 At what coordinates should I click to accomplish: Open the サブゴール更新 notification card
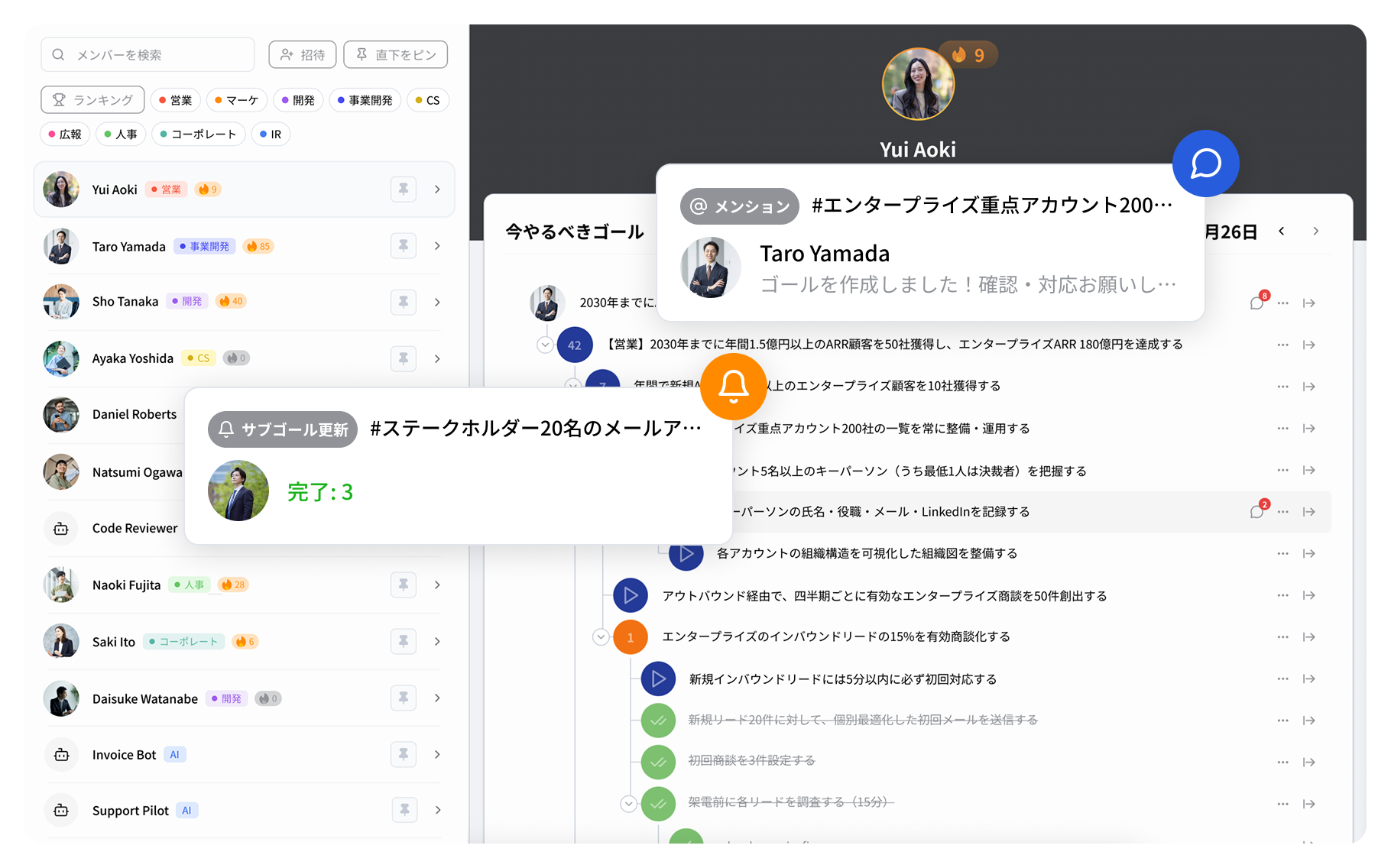[459, 466]
